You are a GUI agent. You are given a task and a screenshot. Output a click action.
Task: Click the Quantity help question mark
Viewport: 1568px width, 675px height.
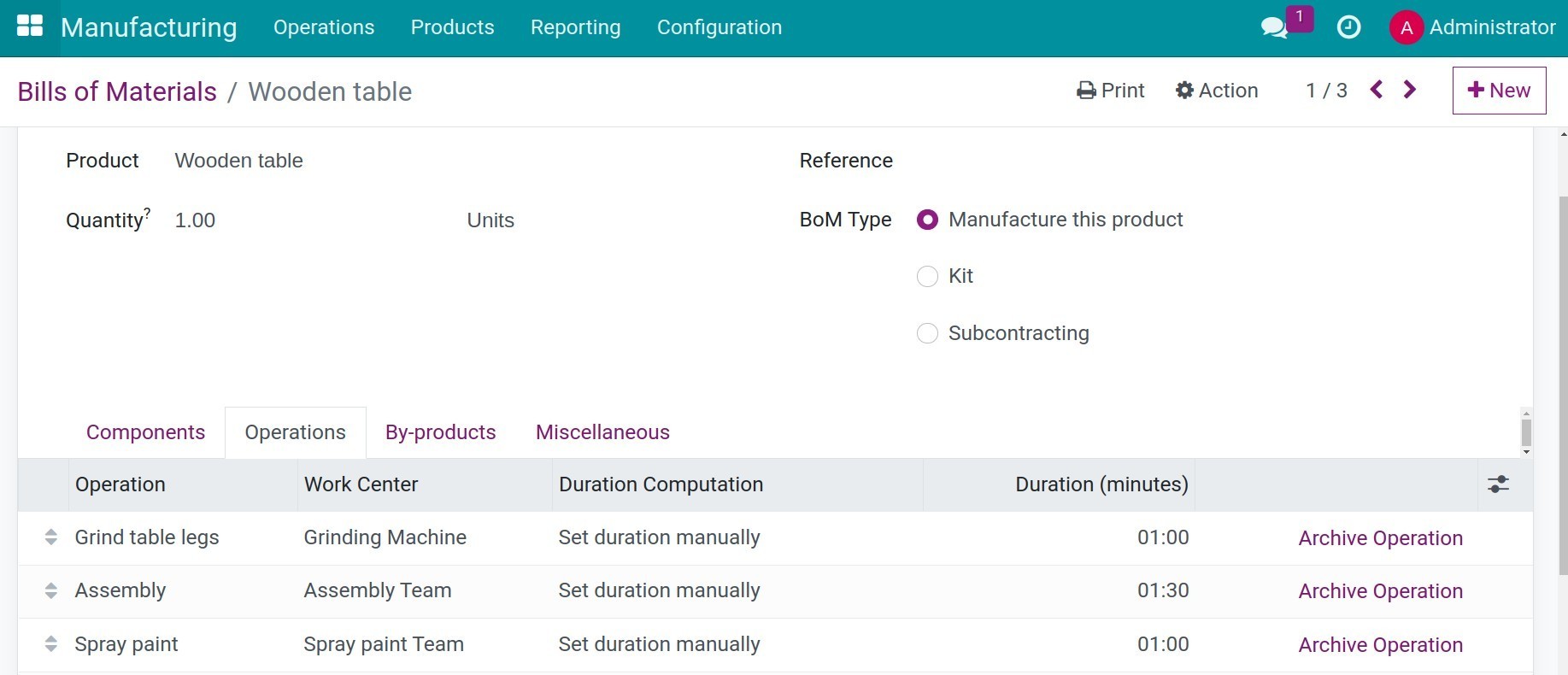147,213
